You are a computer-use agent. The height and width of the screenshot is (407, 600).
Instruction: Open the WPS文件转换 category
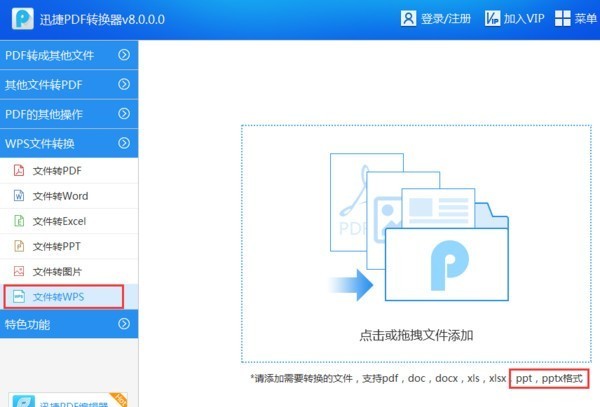click(69, 143)
